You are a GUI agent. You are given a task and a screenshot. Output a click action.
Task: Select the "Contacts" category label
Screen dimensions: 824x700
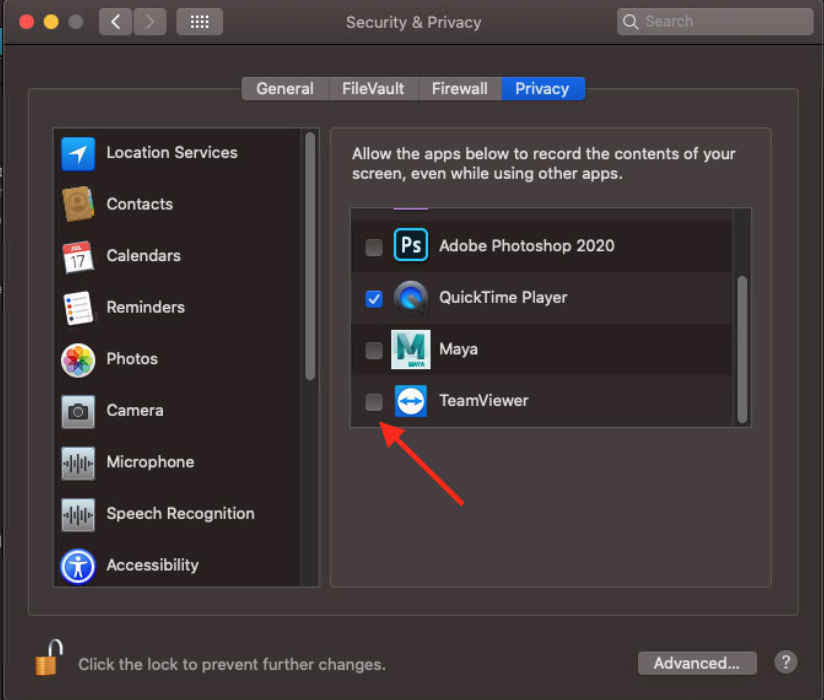point(139,204)
